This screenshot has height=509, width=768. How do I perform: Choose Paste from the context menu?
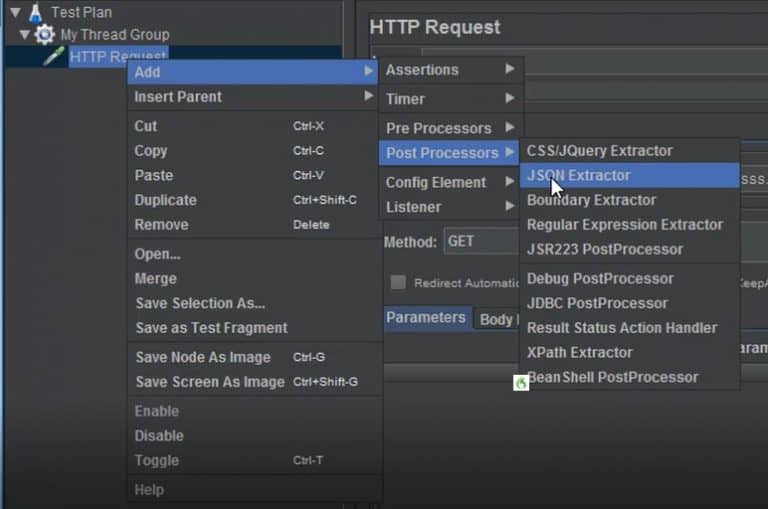(253, 175)
